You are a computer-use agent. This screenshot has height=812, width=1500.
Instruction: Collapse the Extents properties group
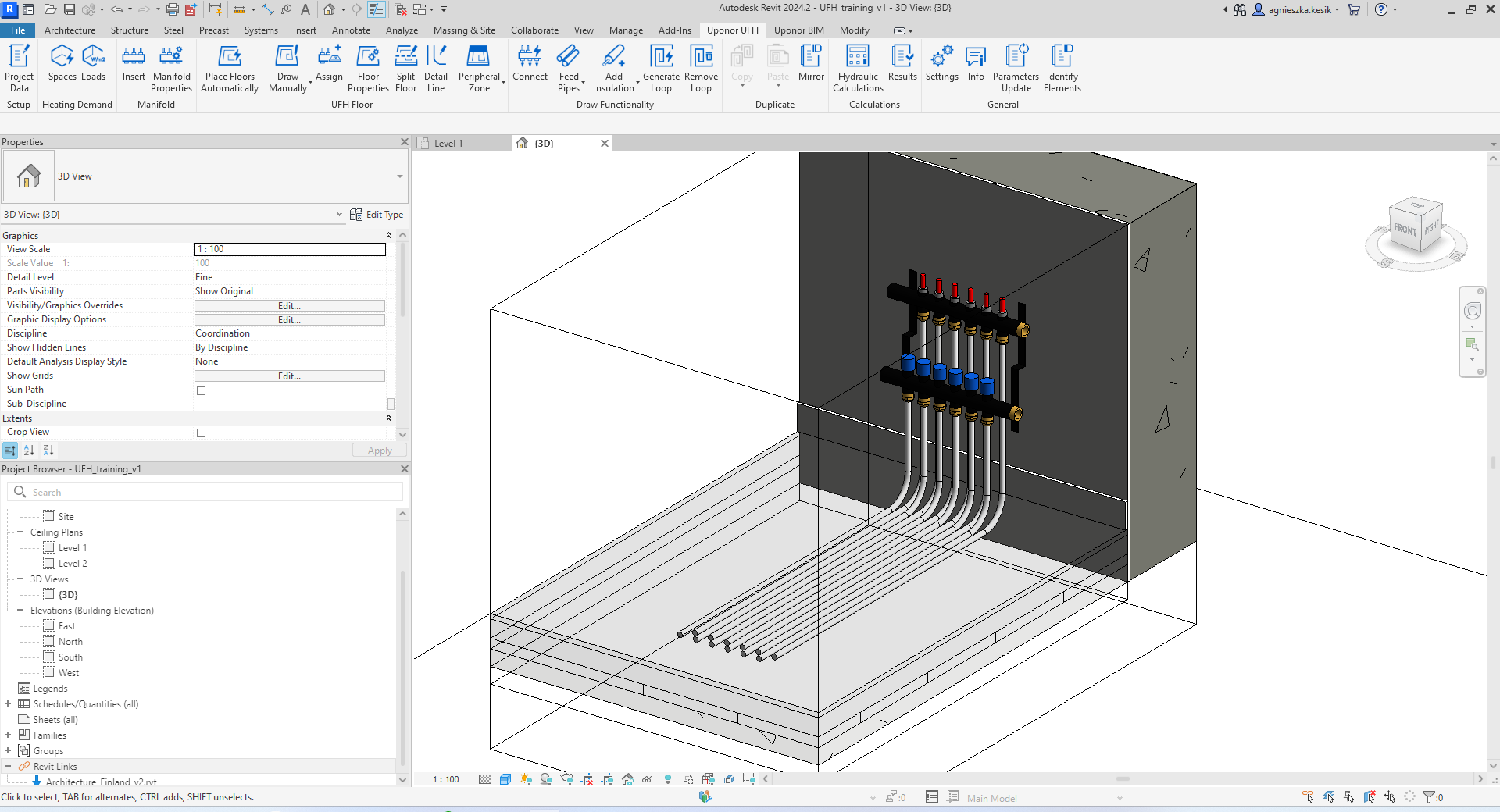click(388, 418)
